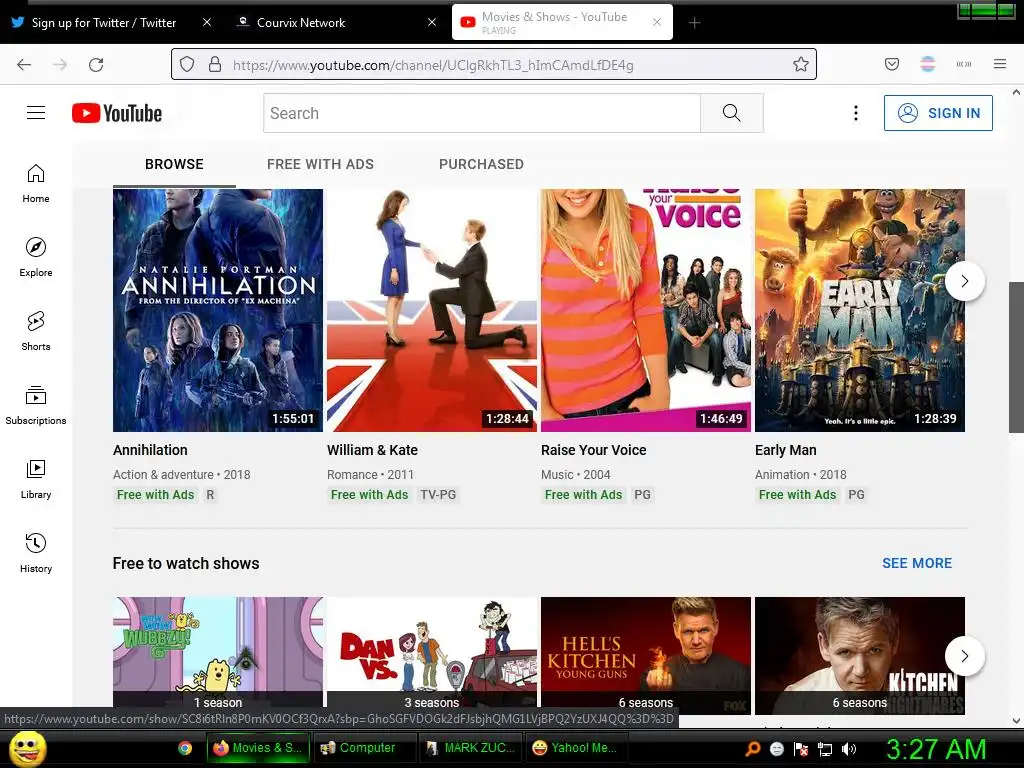Go to Home in the sidebar
Viewport: 1024px width, 768px height.
(x=36, y=184)
